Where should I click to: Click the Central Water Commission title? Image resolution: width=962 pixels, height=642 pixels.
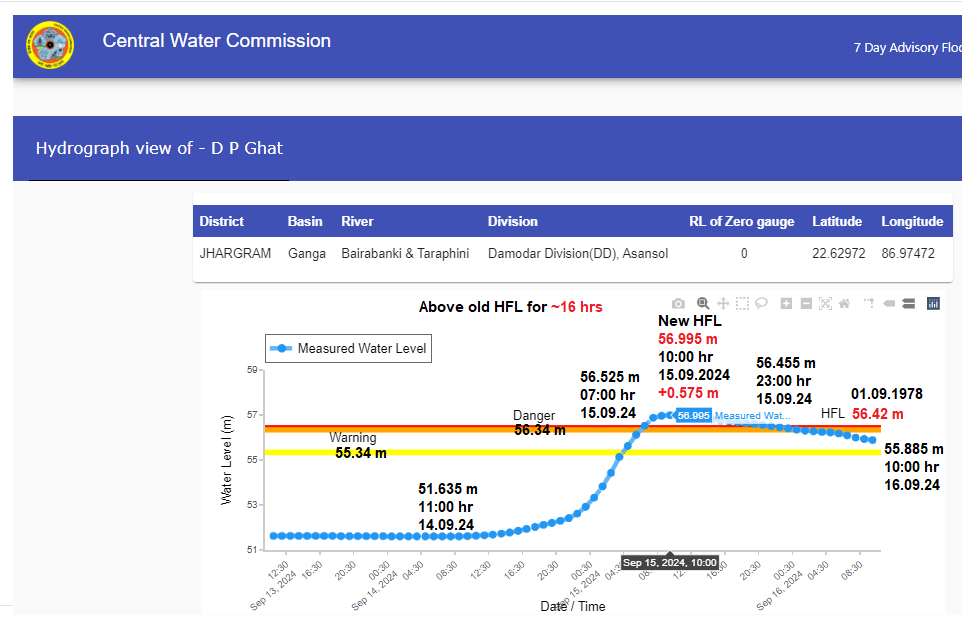(216, 41)
